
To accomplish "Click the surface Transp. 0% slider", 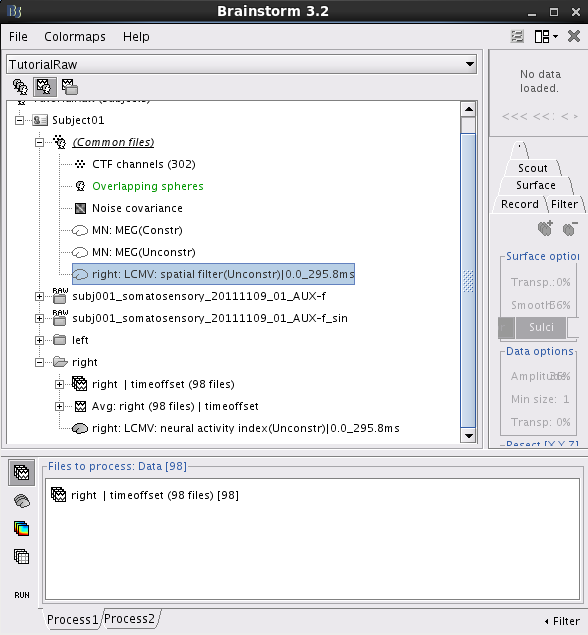I will 540,282.
